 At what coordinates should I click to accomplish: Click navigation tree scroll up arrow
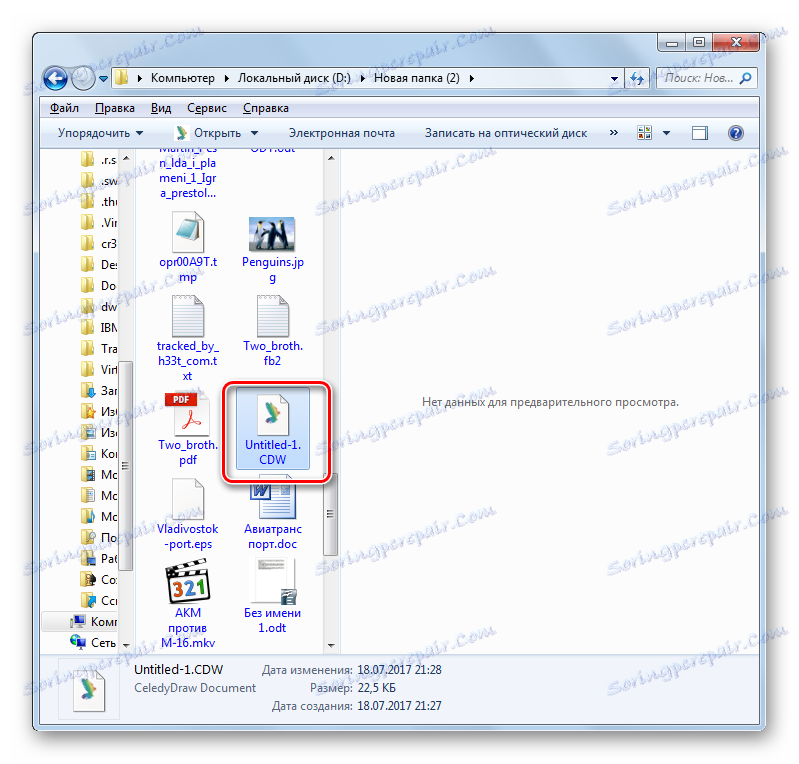[x=126, y=159]
